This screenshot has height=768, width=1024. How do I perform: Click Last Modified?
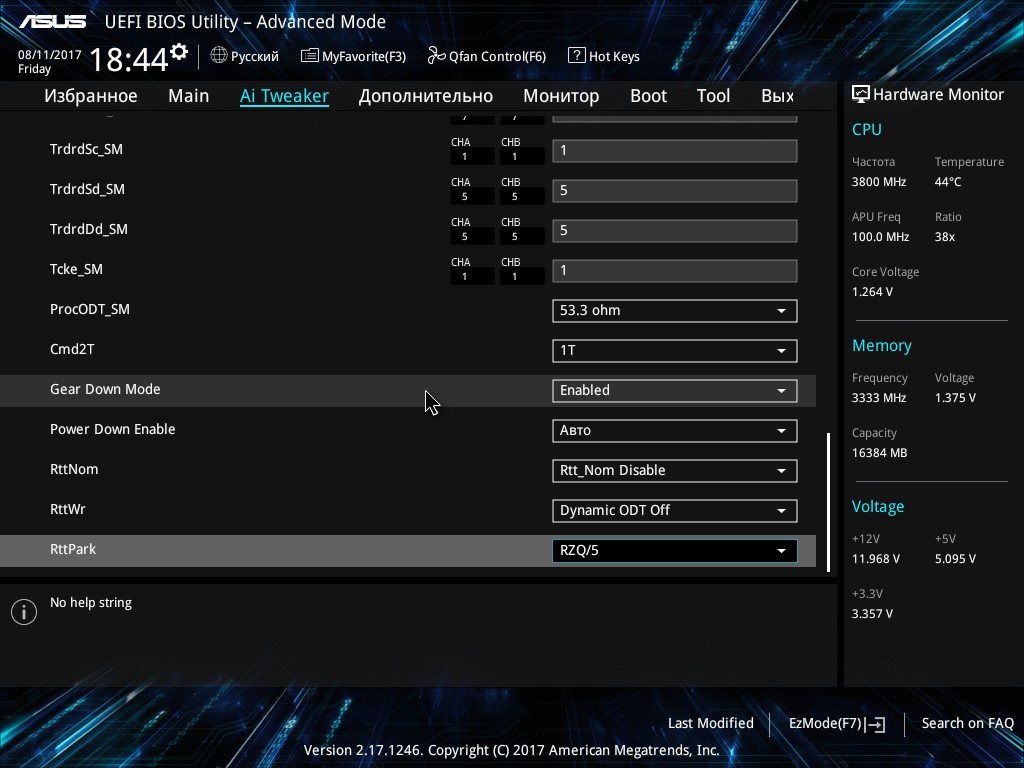[x=711, y=723]
